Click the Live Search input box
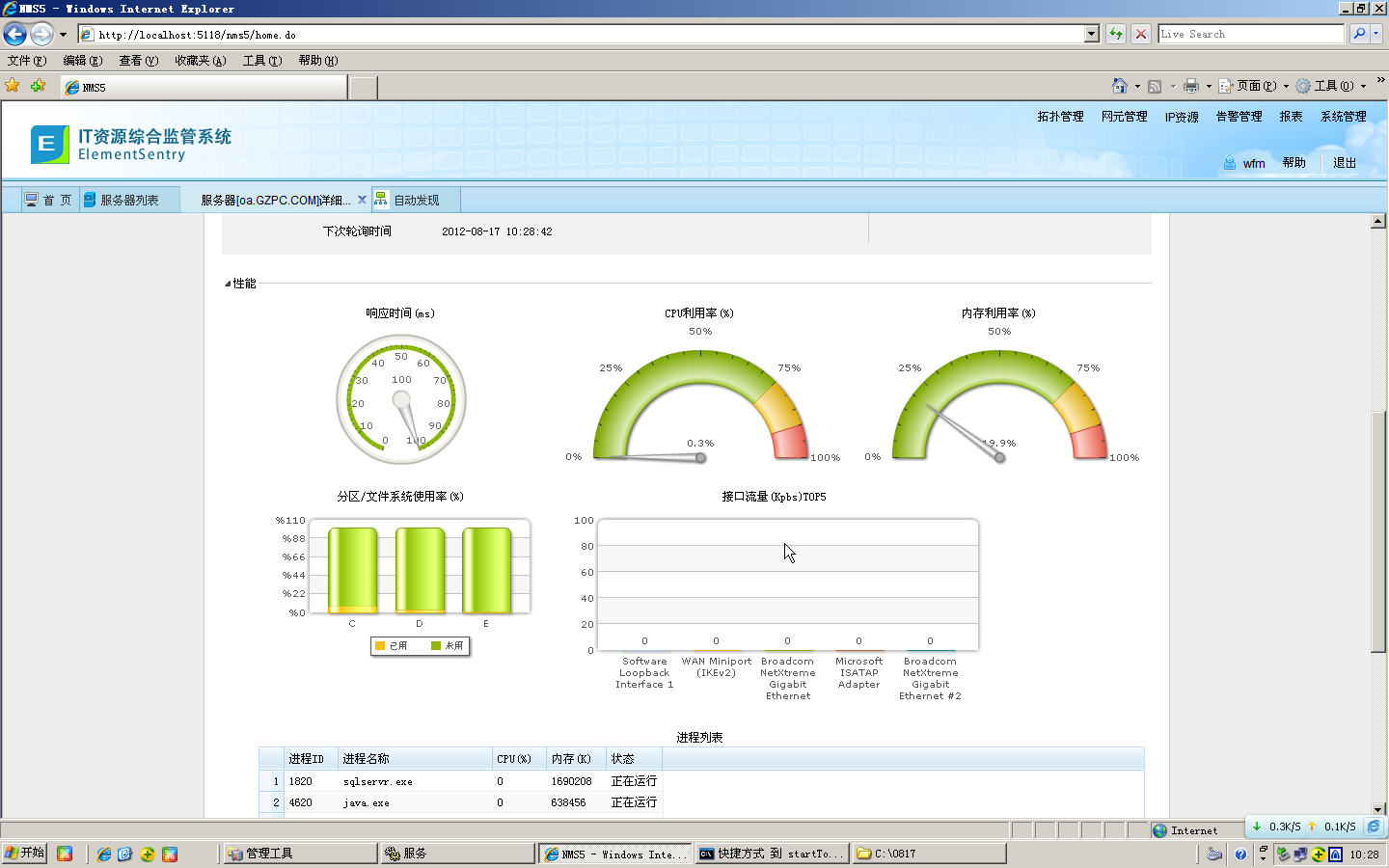The height and width of the screenshot is (868, 1389). coord(1251,34)
